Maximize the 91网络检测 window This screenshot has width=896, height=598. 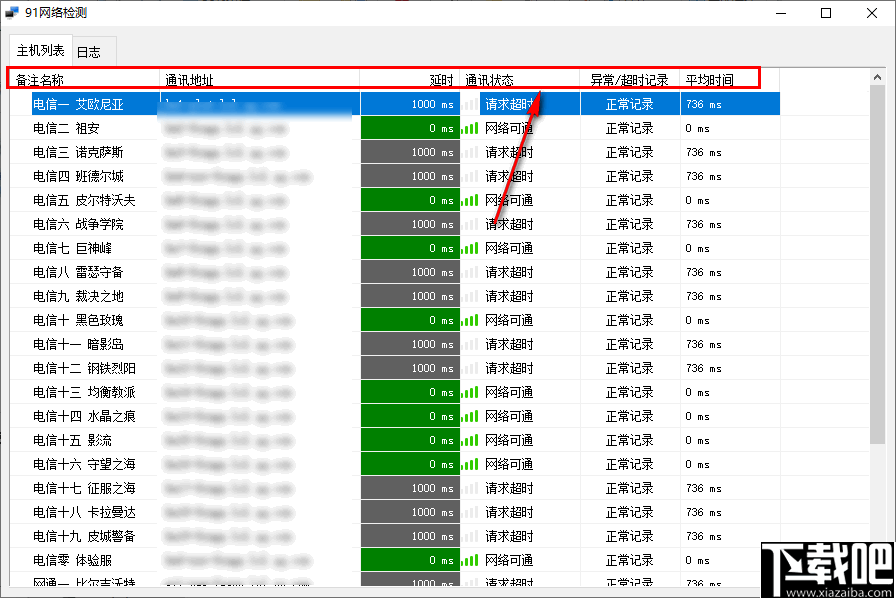pyautogui.click(x=826, y=13)
